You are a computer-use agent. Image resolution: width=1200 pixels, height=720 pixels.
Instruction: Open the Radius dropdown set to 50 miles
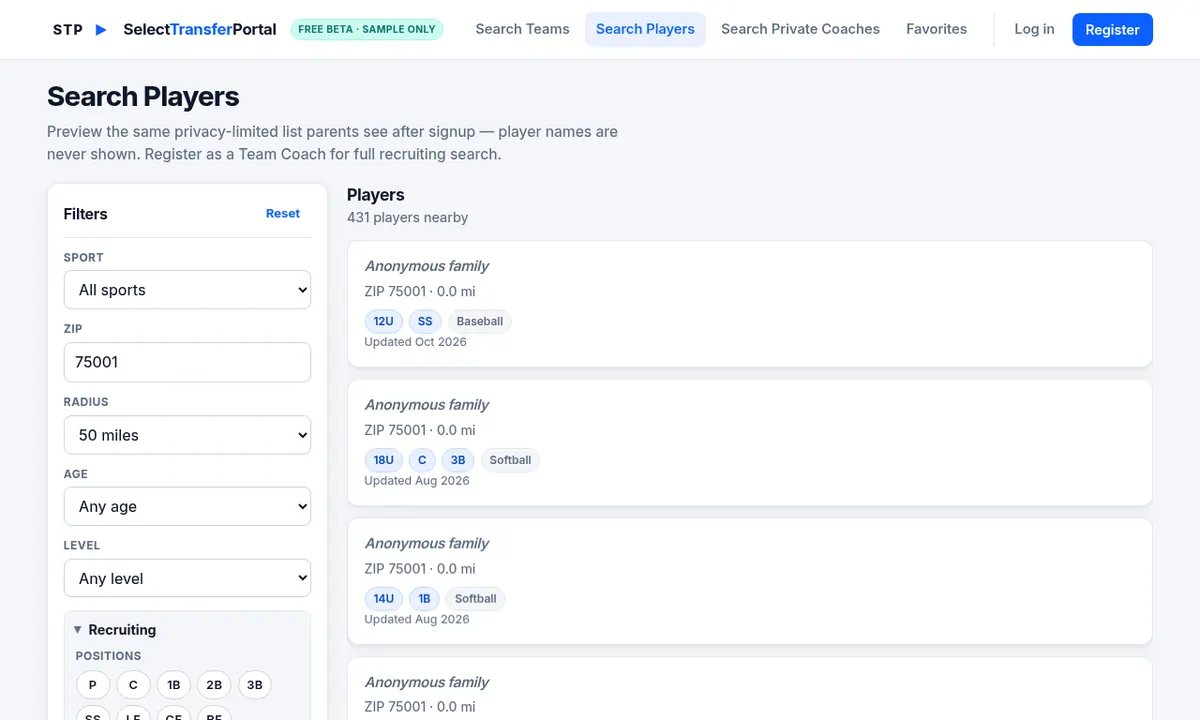click(x=187, y=435)
